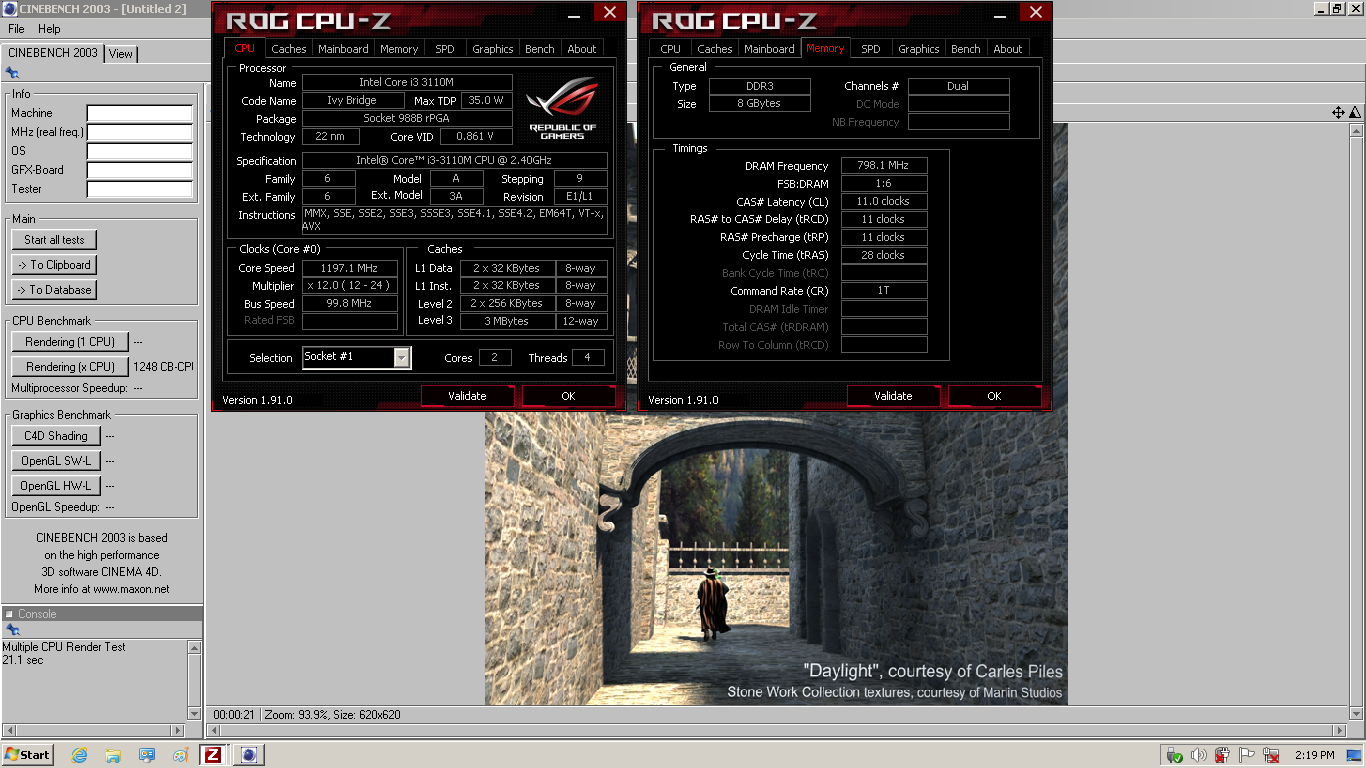The width and height of the screenshot is (1366, 768).
Task: Run the OpenGL SW-L benchmark
Action: (56, 461)
